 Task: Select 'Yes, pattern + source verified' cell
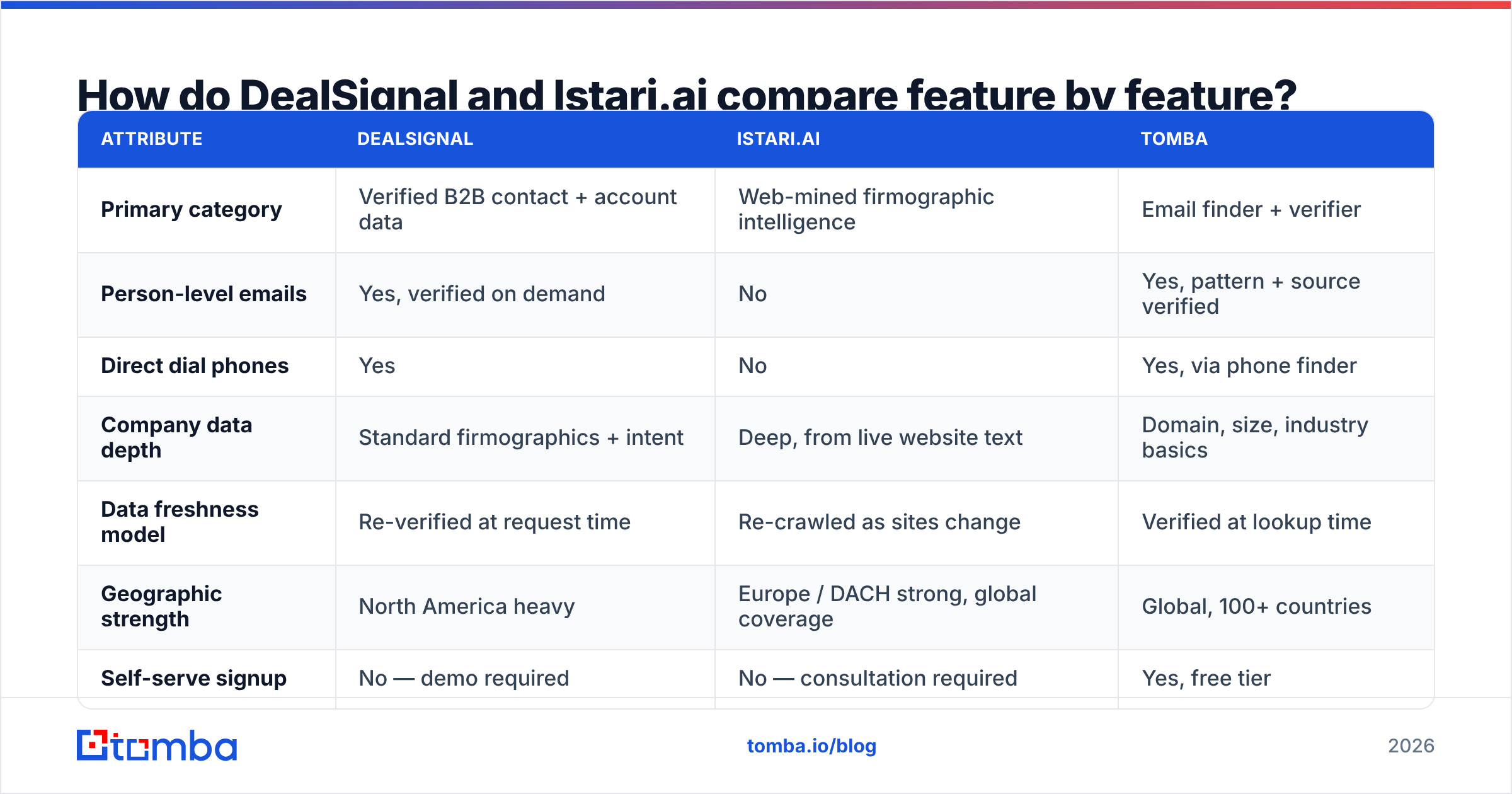tap(1251, 294)
